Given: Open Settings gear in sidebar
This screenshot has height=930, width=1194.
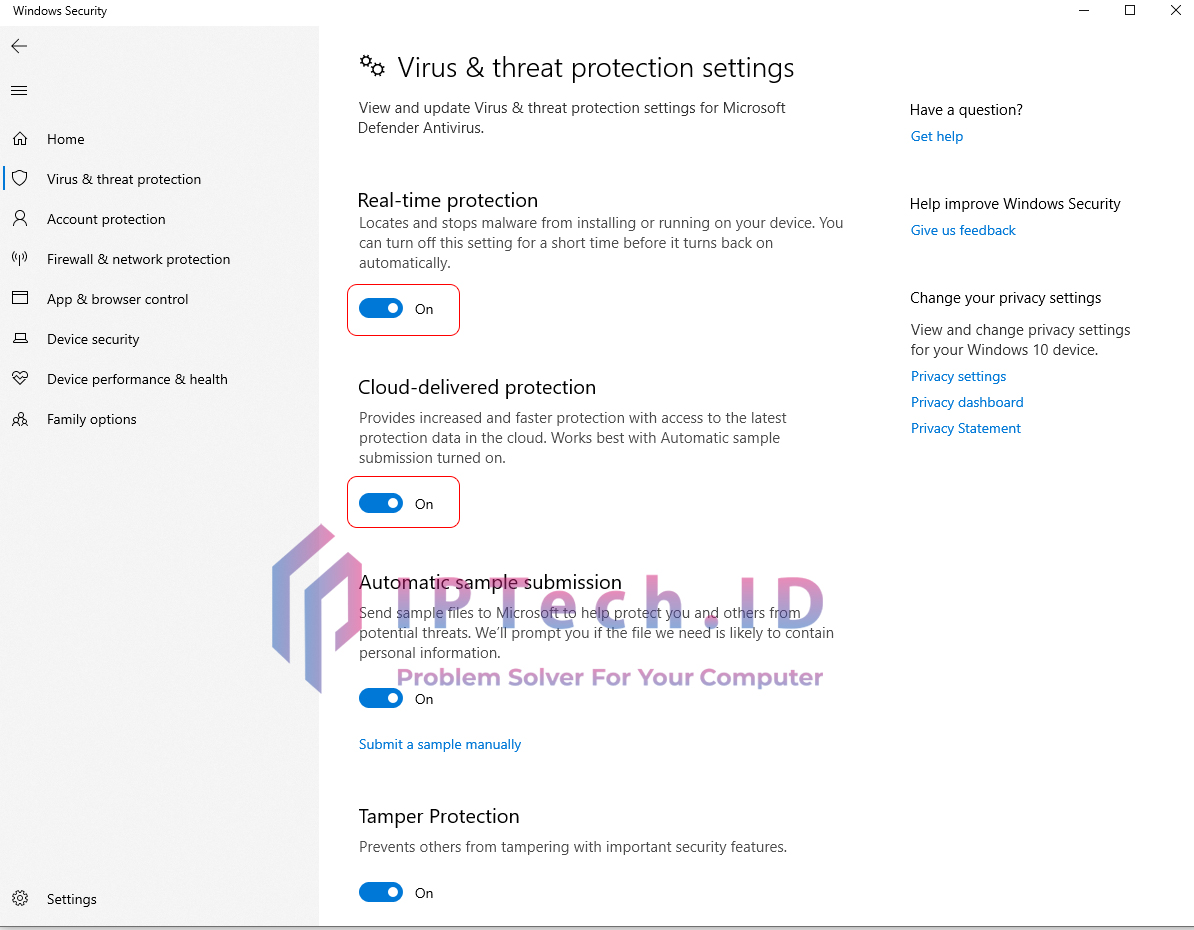Looking at the screenshot, I should click(x=20, y=899).
